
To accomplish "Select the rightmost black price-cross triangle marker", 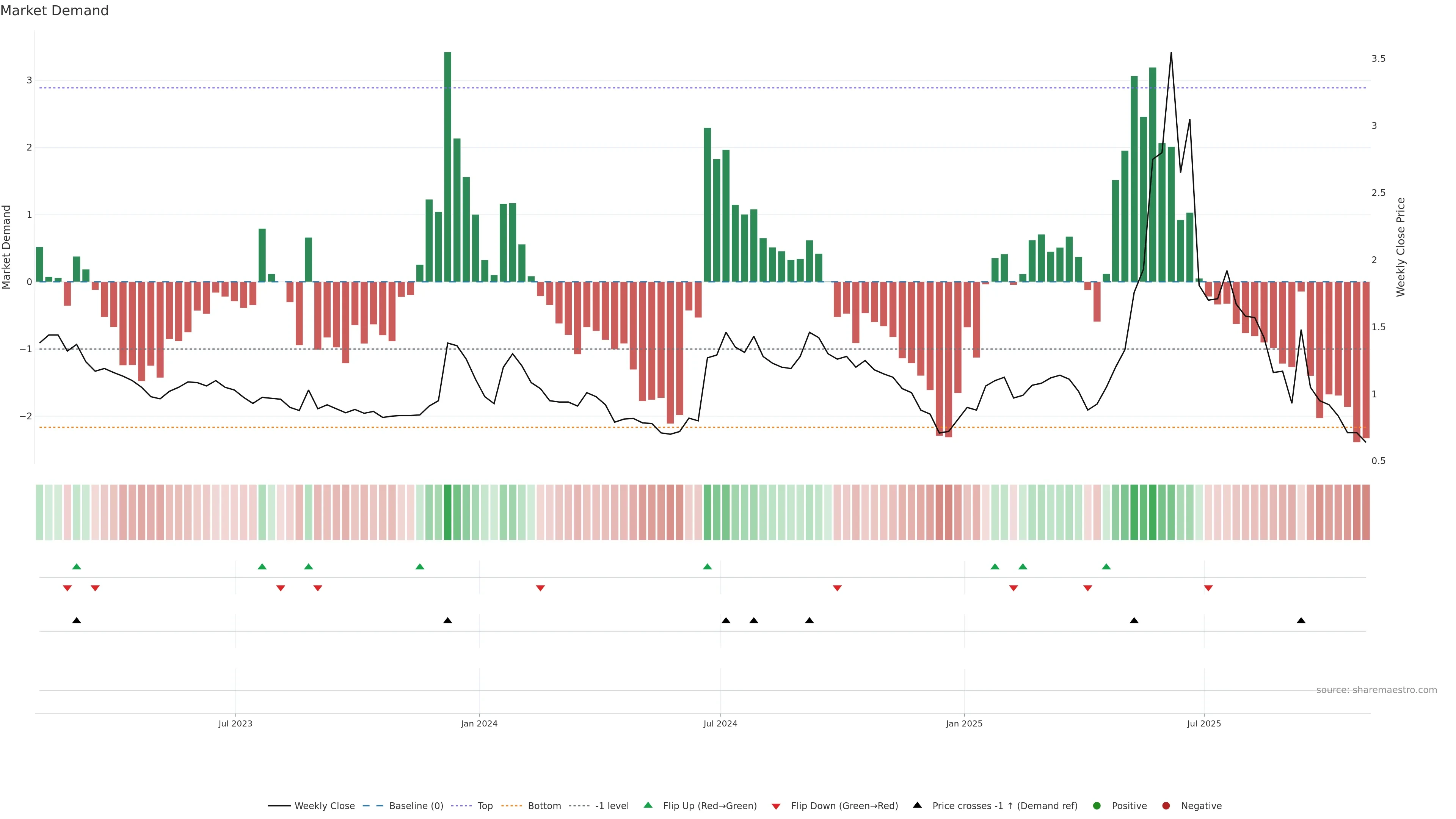I will click(1301, 621).
